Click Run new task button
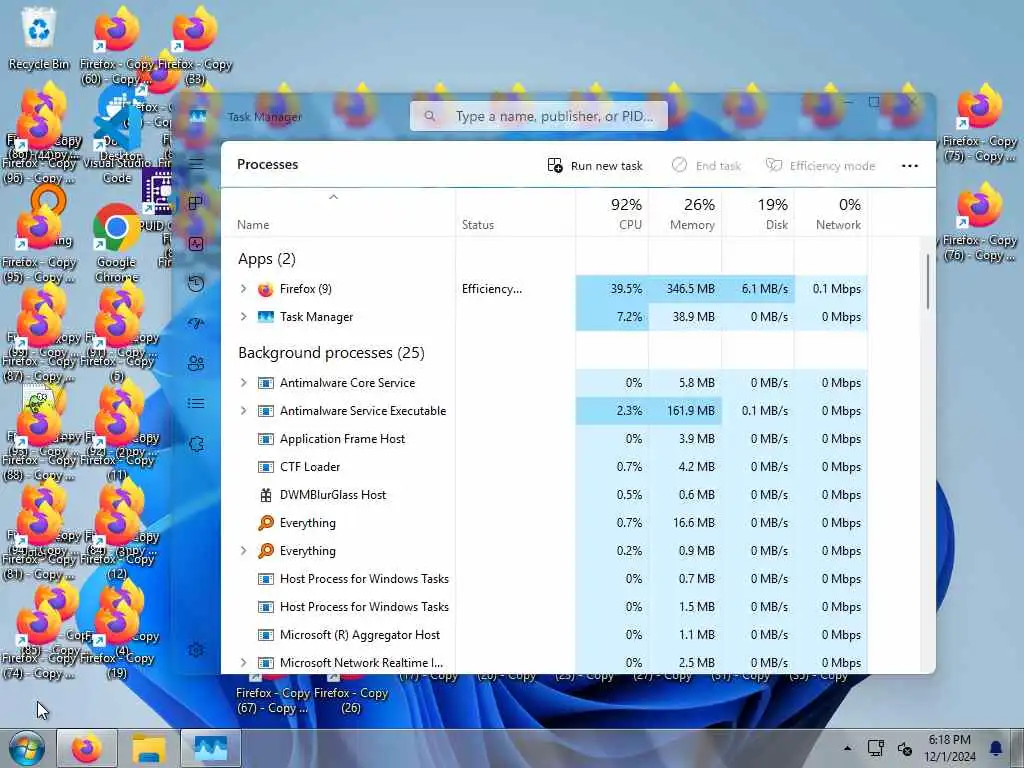The image size is (1024, 768). point(595,166)
